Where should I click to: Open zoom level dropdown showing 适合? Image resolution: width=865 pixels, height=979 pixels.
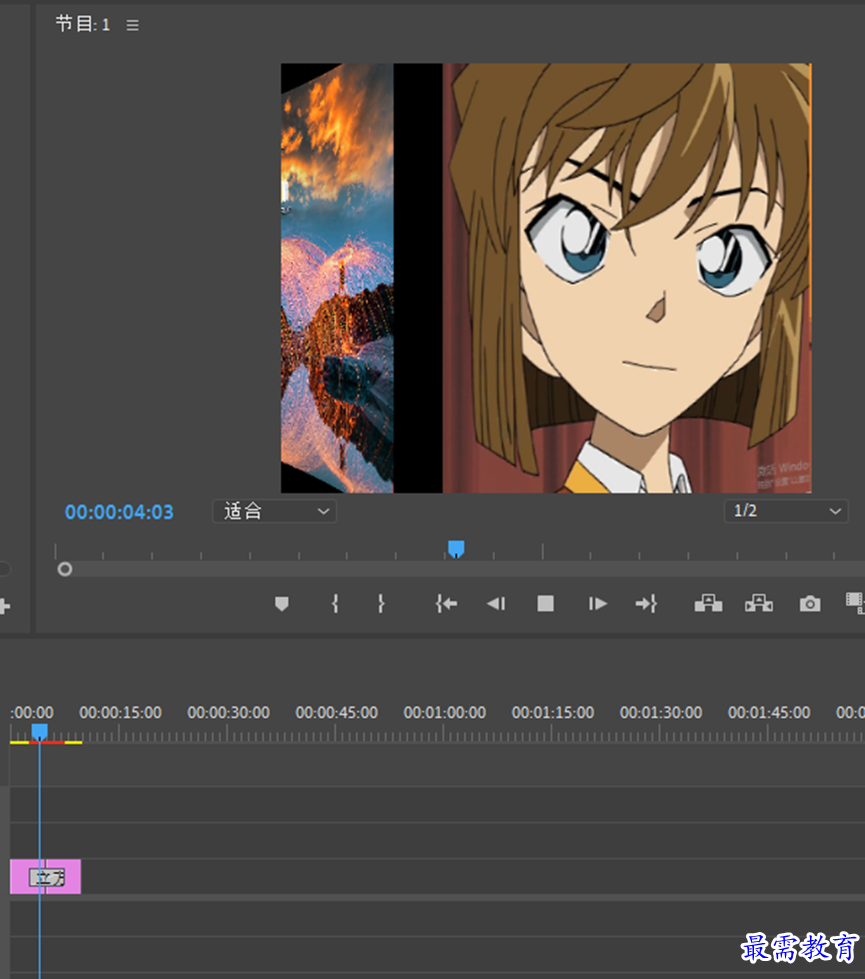(x=275, y=511)
